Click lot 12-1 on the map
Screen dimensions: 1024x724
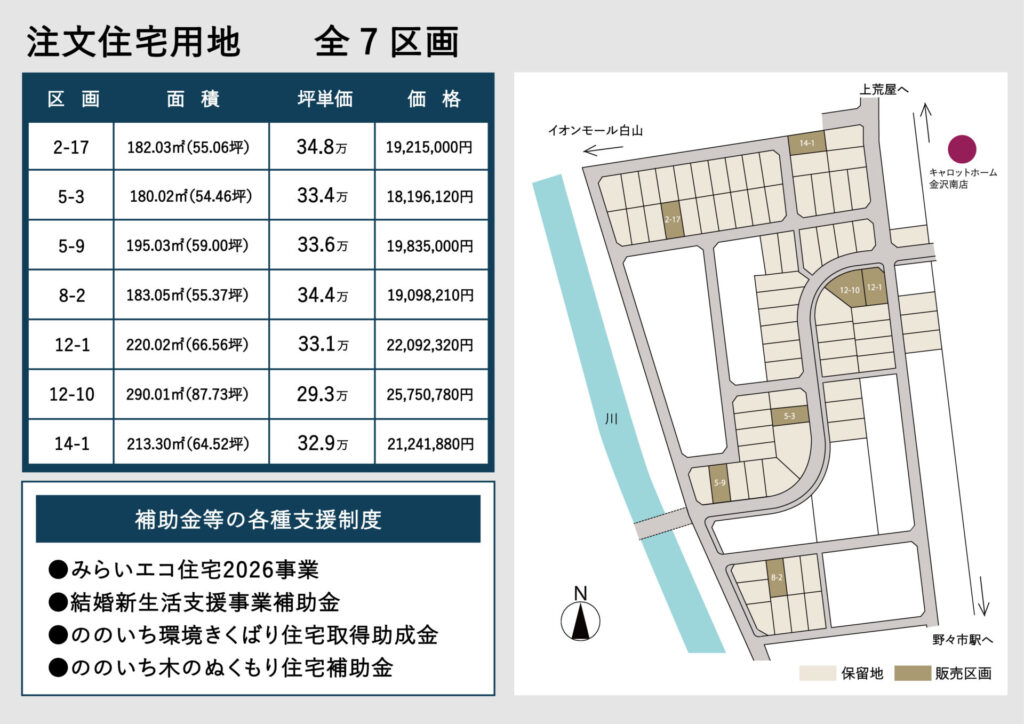(x=875, y=285)
